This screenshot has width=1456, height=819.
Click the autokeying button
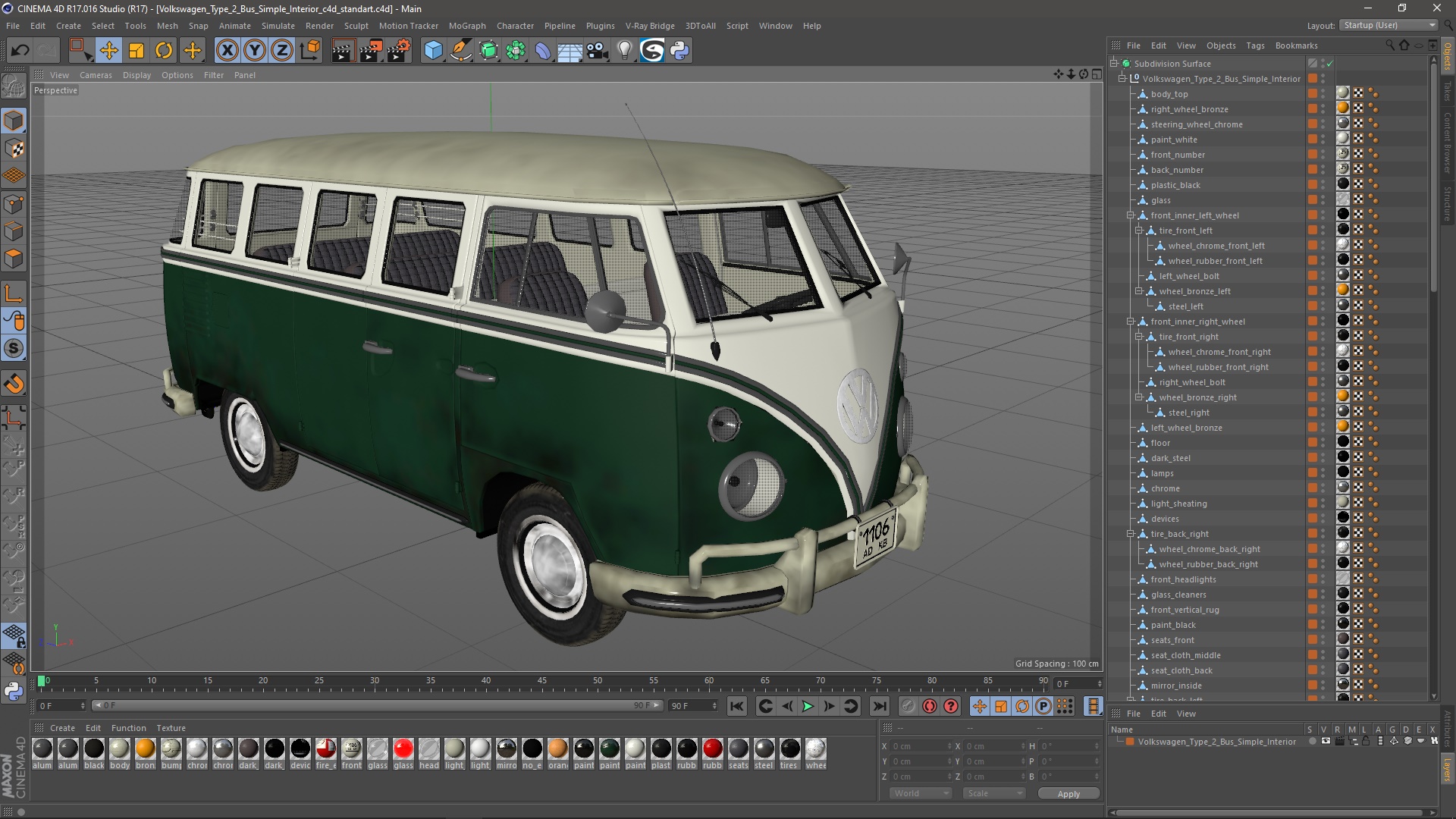[x=930, y=706]
